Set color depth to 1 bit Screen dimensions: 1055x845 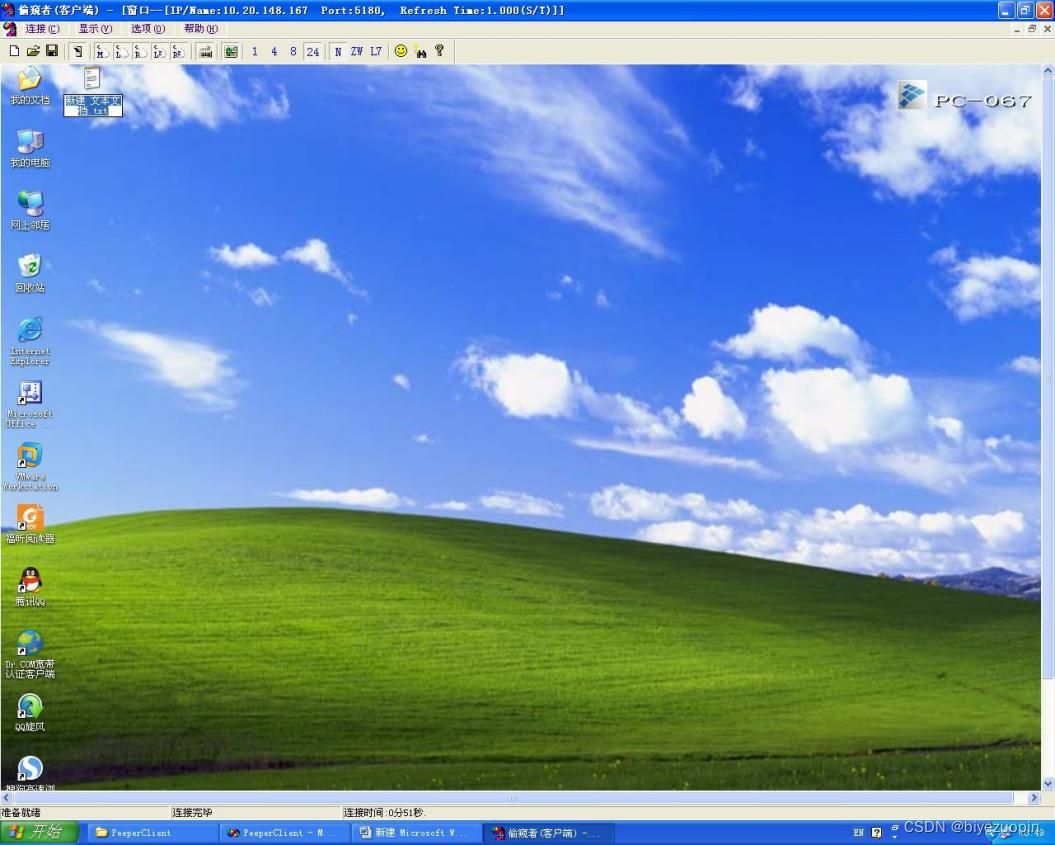255,51
